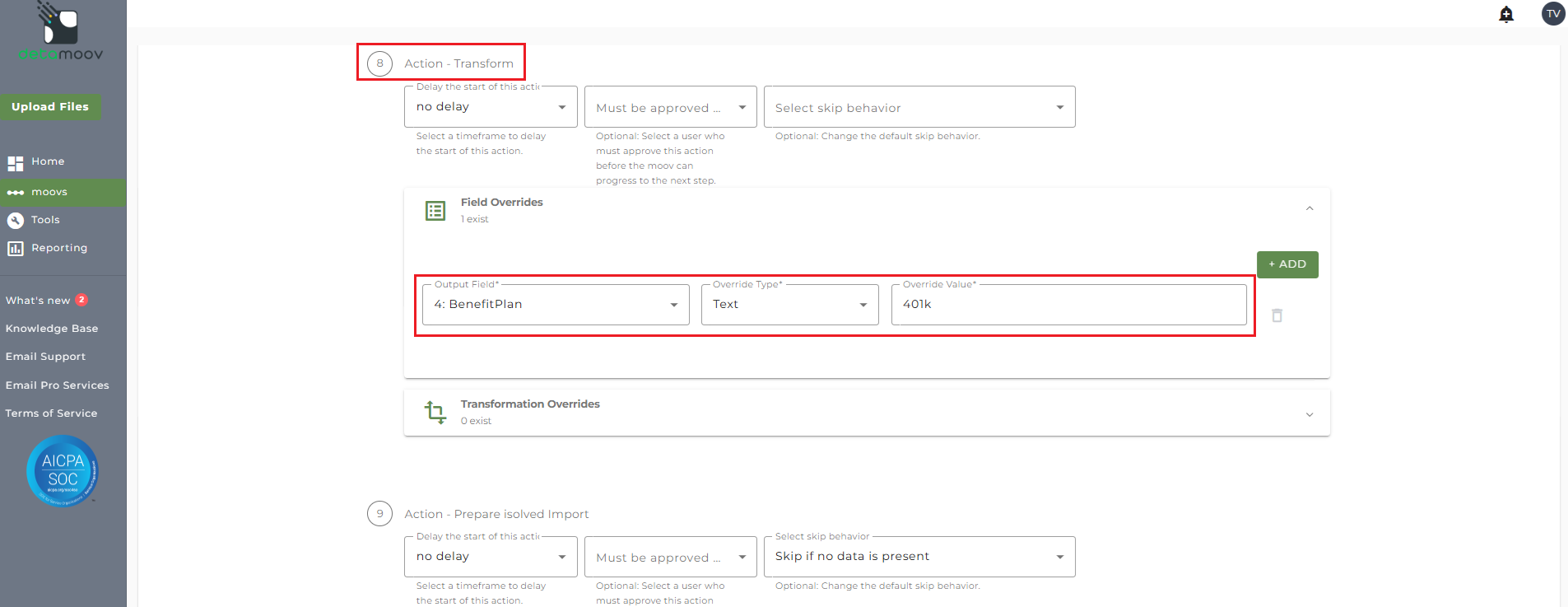
Task: Click the Transformation Overrides crop icon
Action: pos(435,412)
